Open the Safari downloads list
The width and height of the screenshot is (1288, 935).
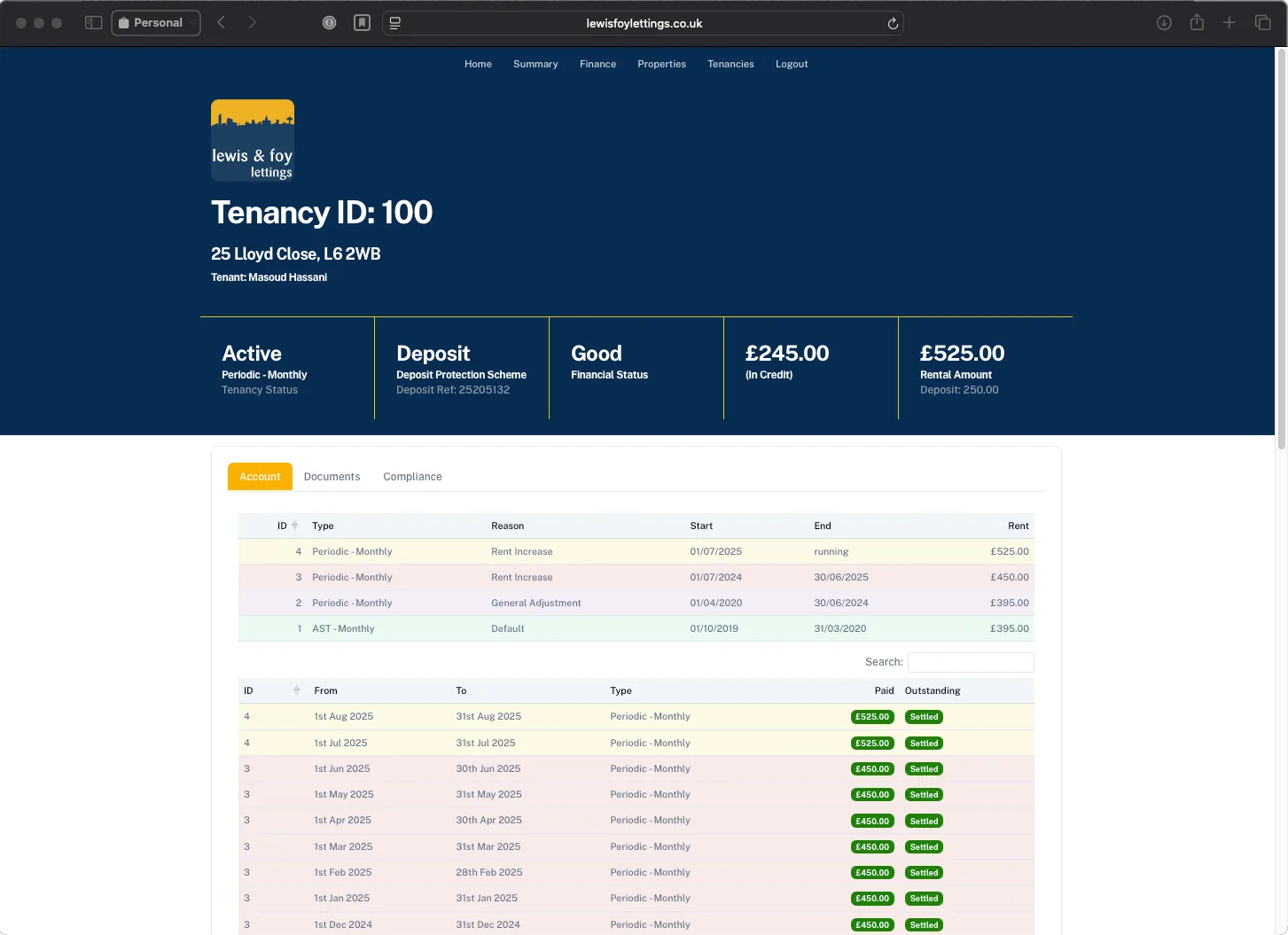(1164, 22)
